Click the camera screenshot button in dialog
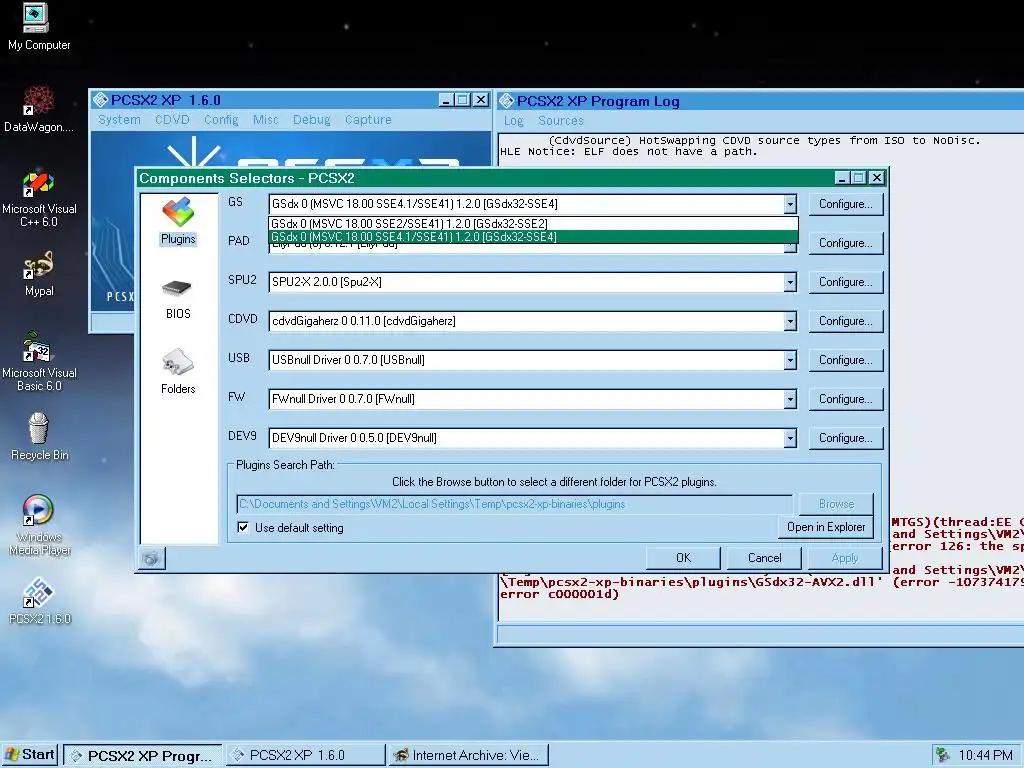 (152, 558)
